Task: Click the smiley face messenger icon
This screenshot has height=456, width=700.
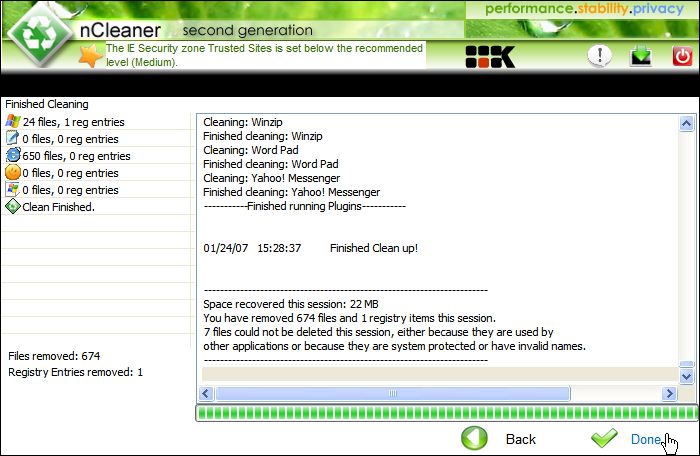Action: pos(13,172)
